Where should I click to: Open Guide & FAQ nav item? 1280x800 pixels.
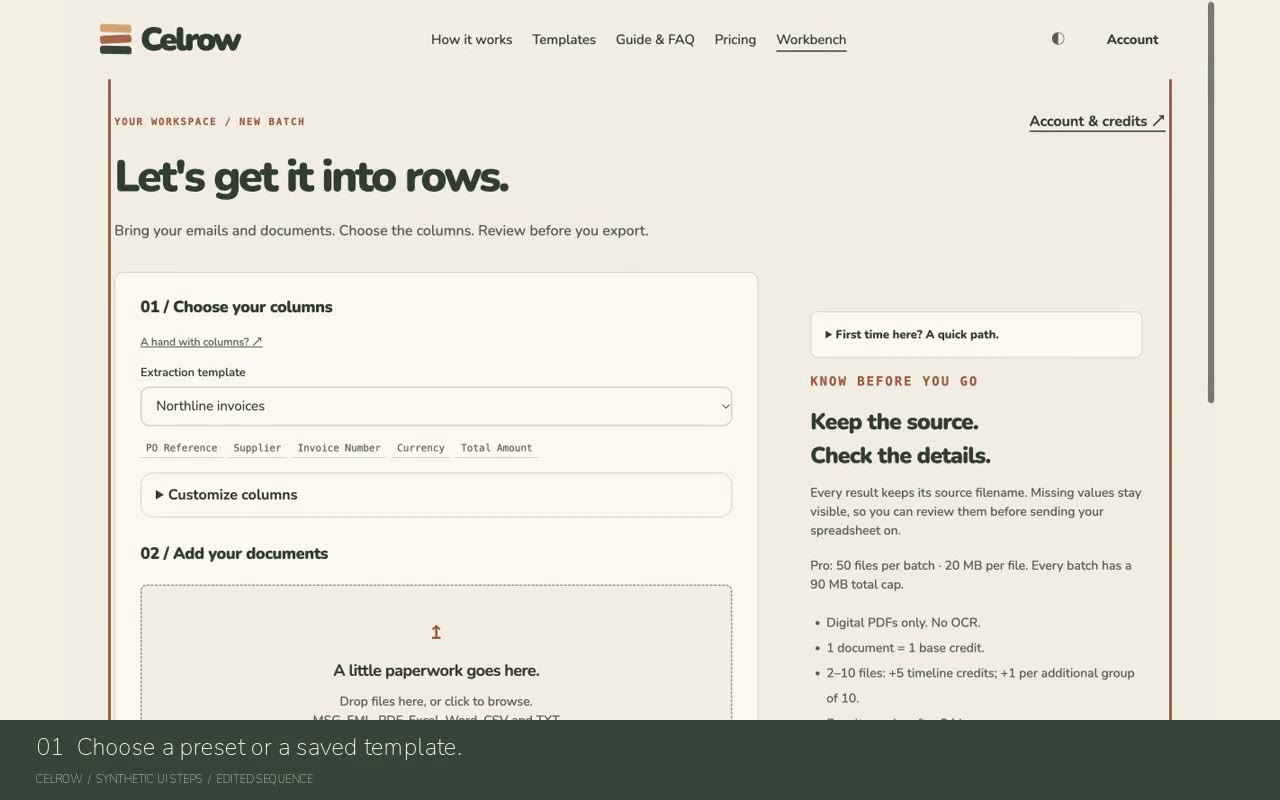[x=655, y=40]
